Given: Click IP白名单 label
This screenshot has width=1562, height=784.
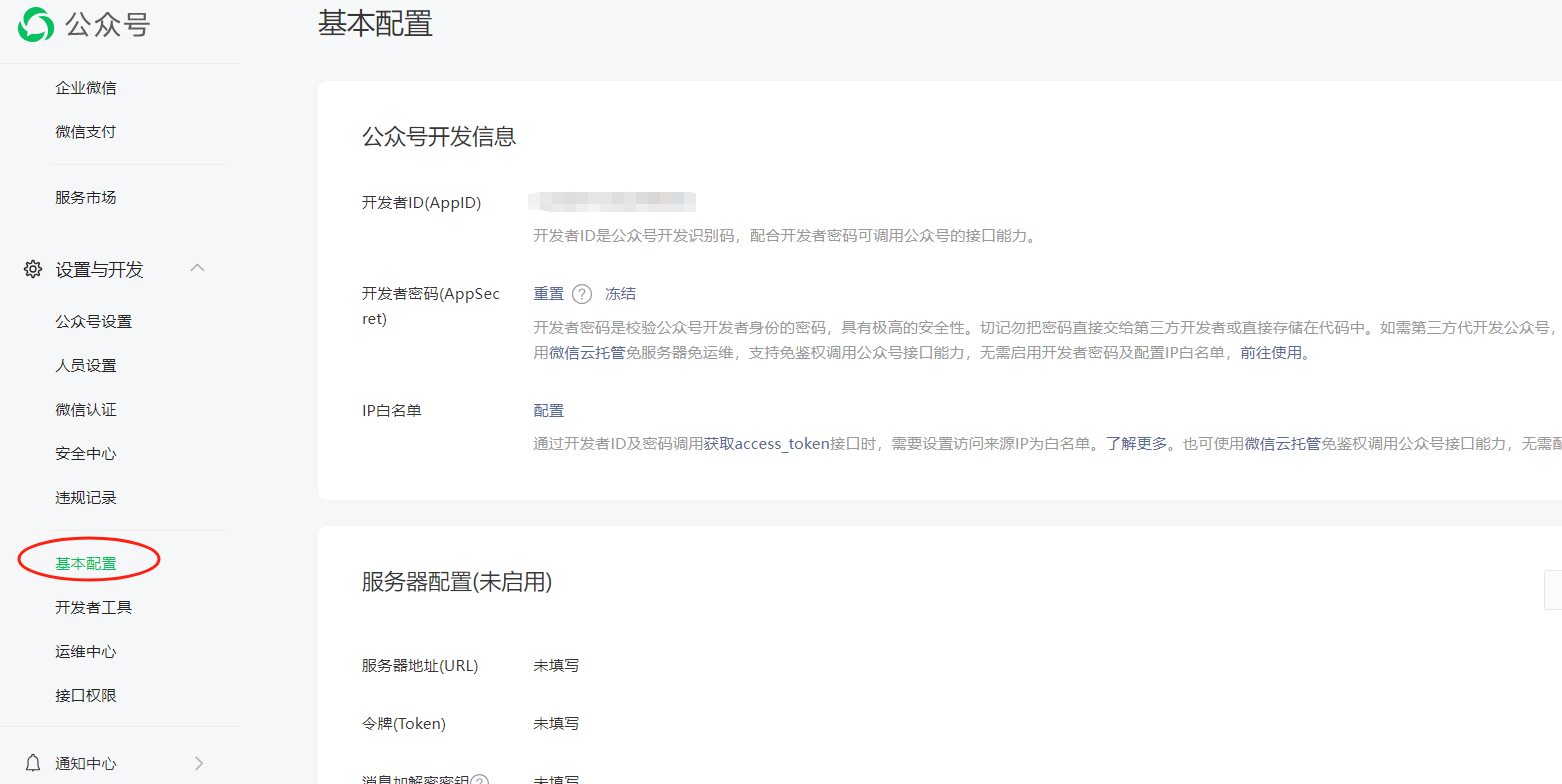Looking at the screenshot, I should [x=392, y=411].
